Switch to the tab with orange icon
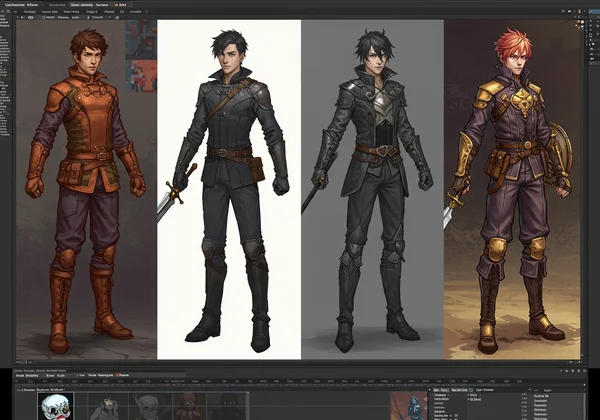Screen dimensions: 600x420 pyautogui.click(x=121, y=5)
